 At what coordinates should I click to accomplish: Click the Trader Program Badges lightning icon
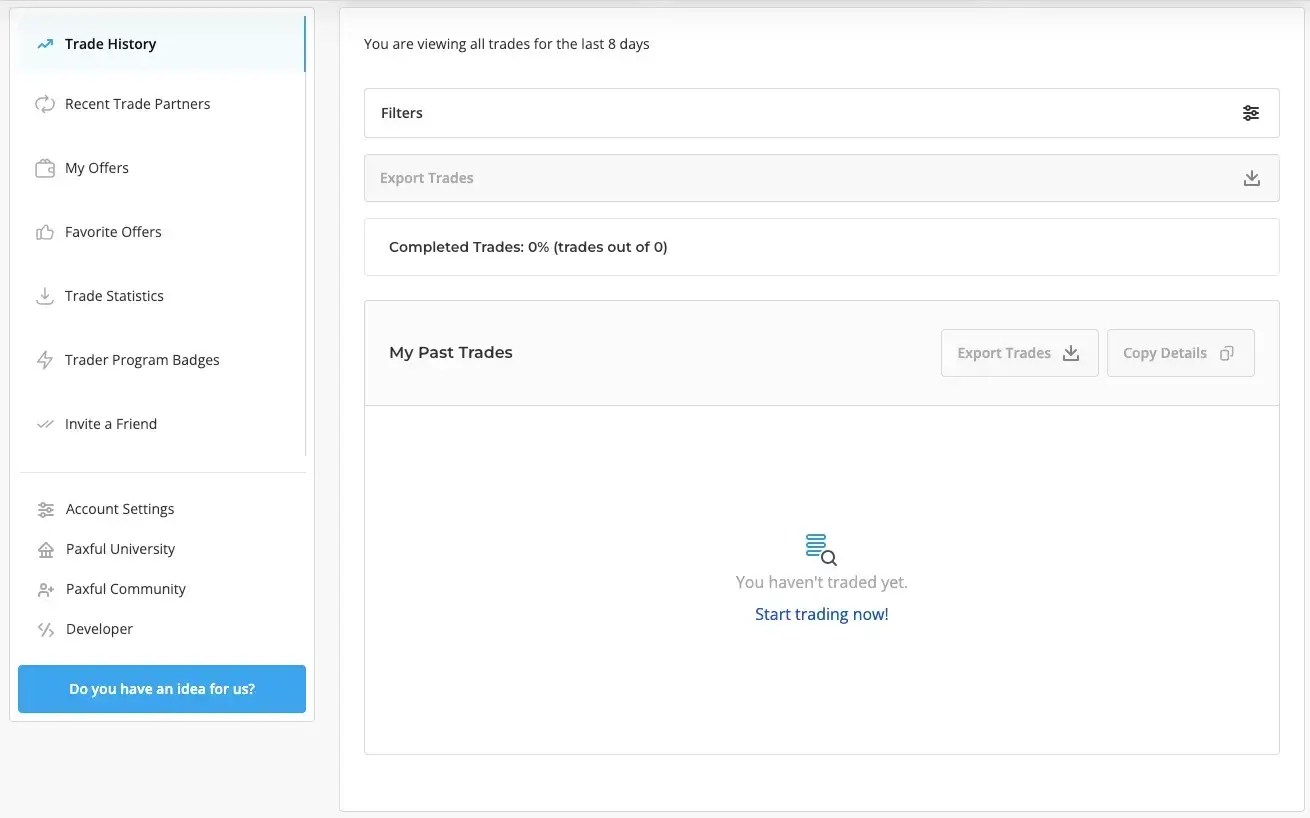pos(44,359)
